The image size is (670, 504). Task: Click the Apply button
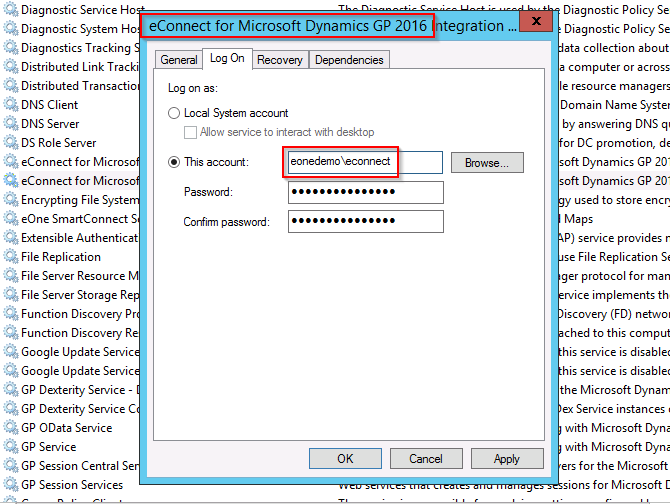tap(507, 459)
